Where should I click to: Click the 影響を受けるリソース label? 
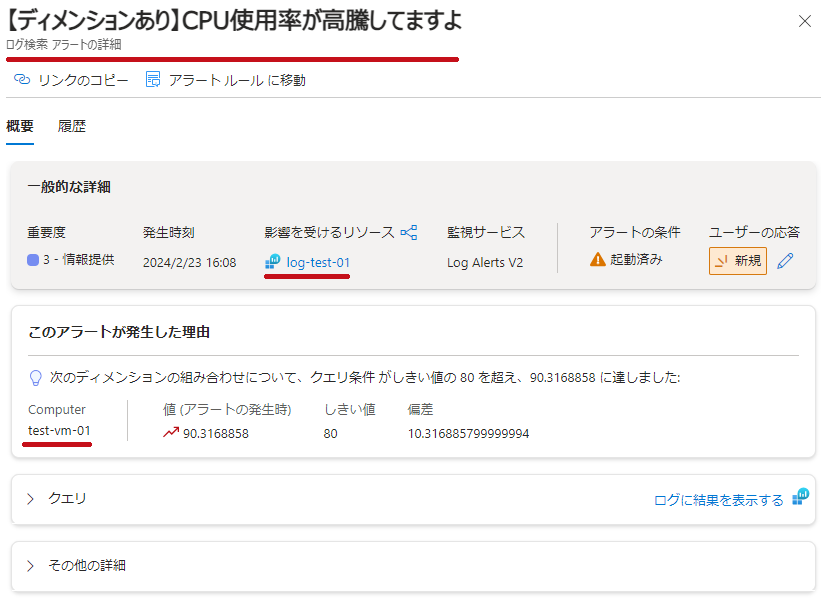(x=330, y=233)
